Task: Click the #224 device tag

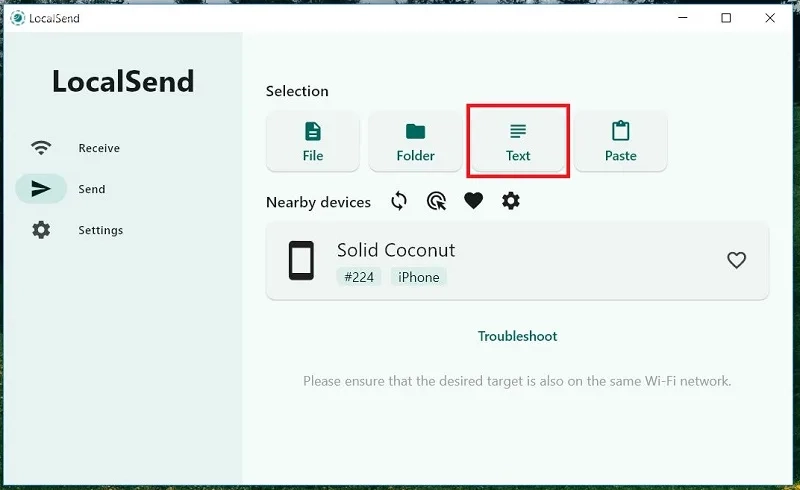Action: [359, 277]
